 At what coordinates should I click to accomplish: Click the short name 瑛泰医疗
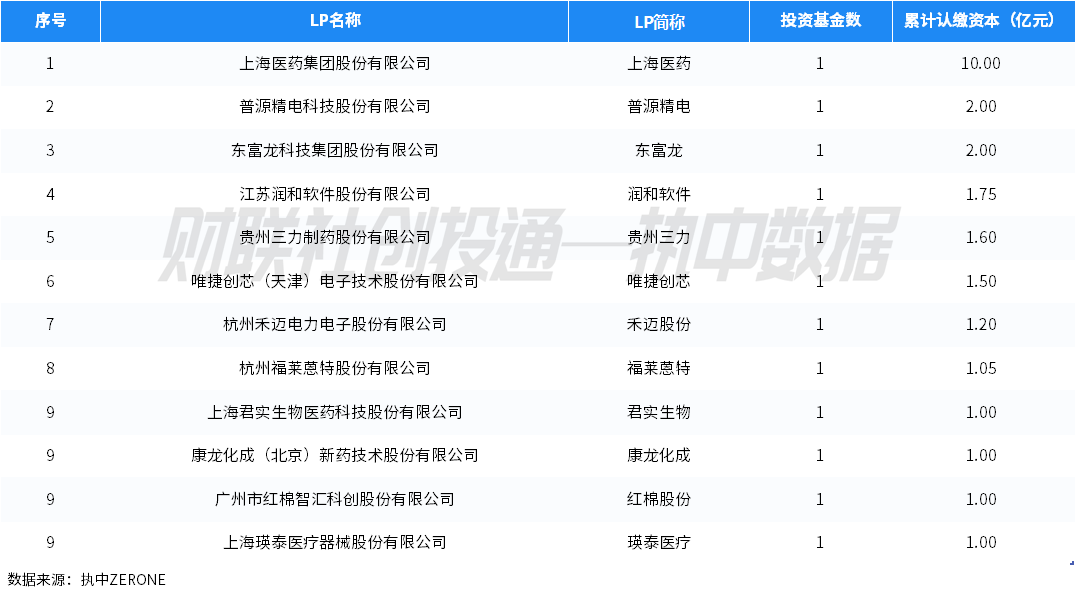pos(659,543)
